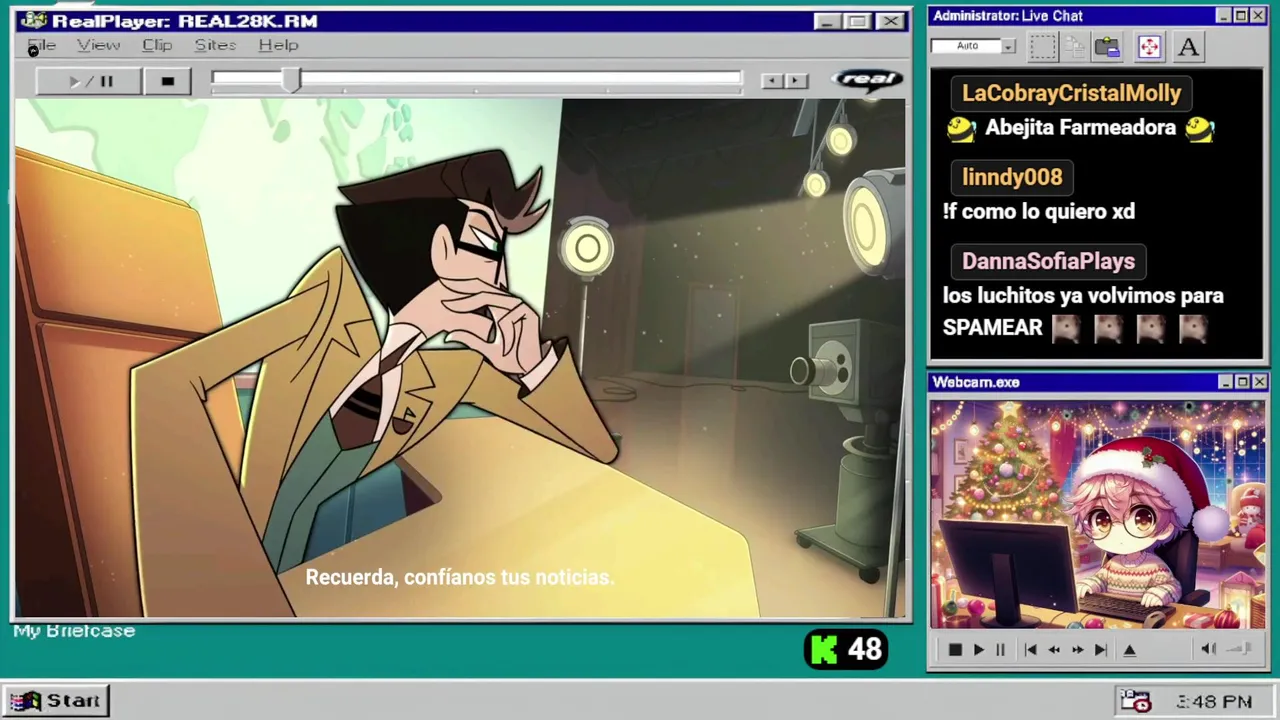Click the RealPlayer video display area
Screen dimensions: 1280x720
pos(460,358)
